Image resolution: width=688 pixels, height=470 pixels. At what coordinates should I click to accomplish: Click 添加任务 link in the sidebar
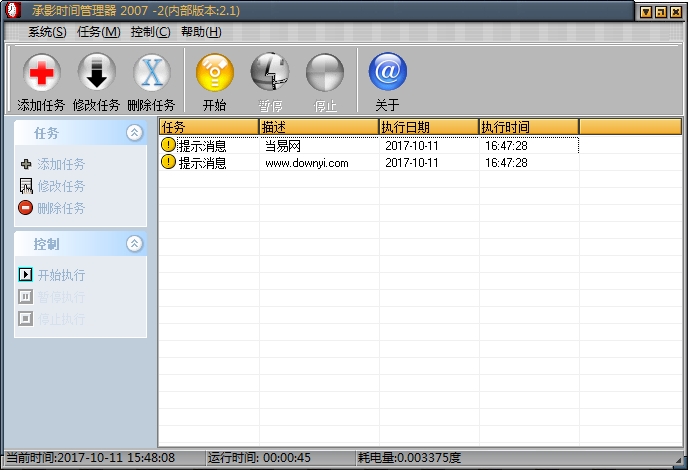[60, 164]
